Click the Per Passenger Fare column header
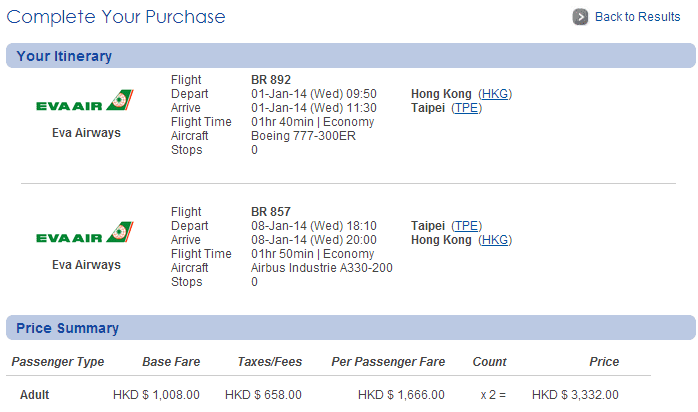698x412 pixels. tap(388, 362)
